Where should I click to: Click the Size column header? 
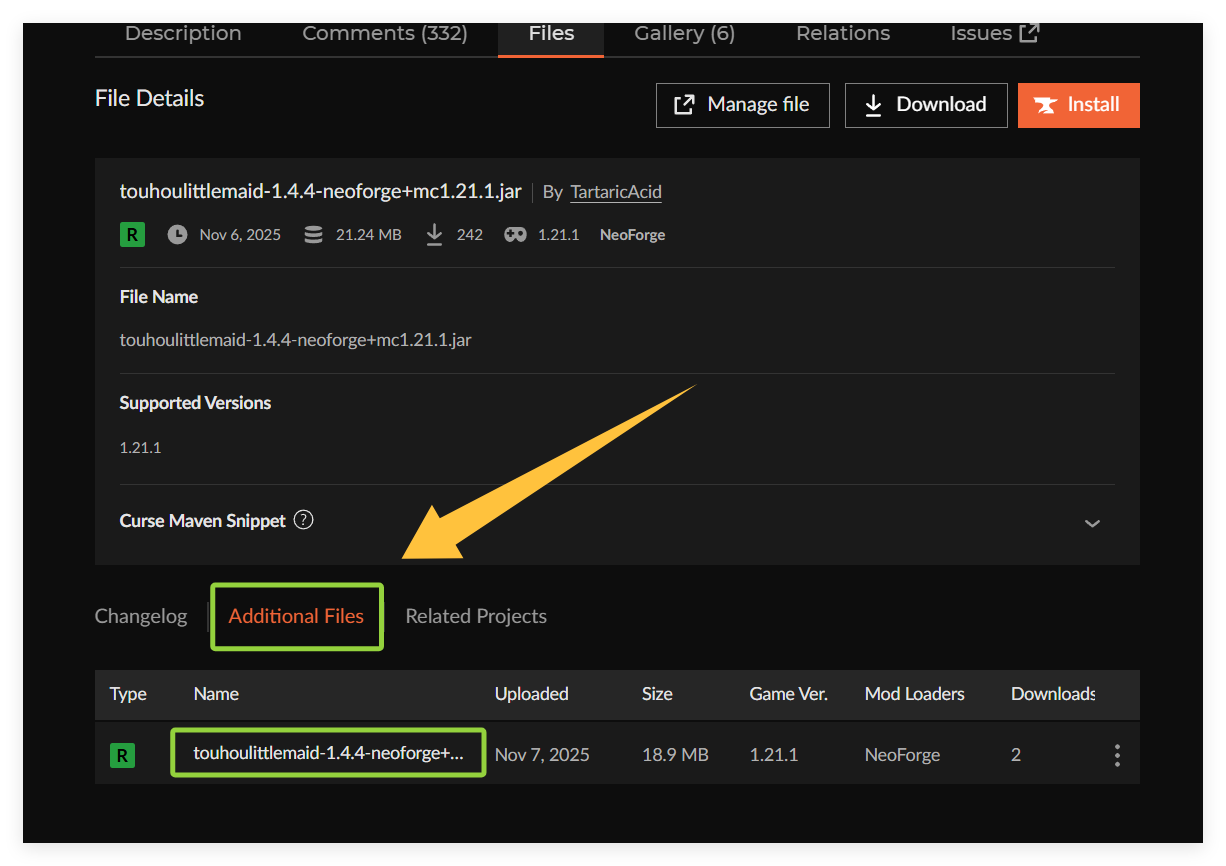click(x=657, y=694)
